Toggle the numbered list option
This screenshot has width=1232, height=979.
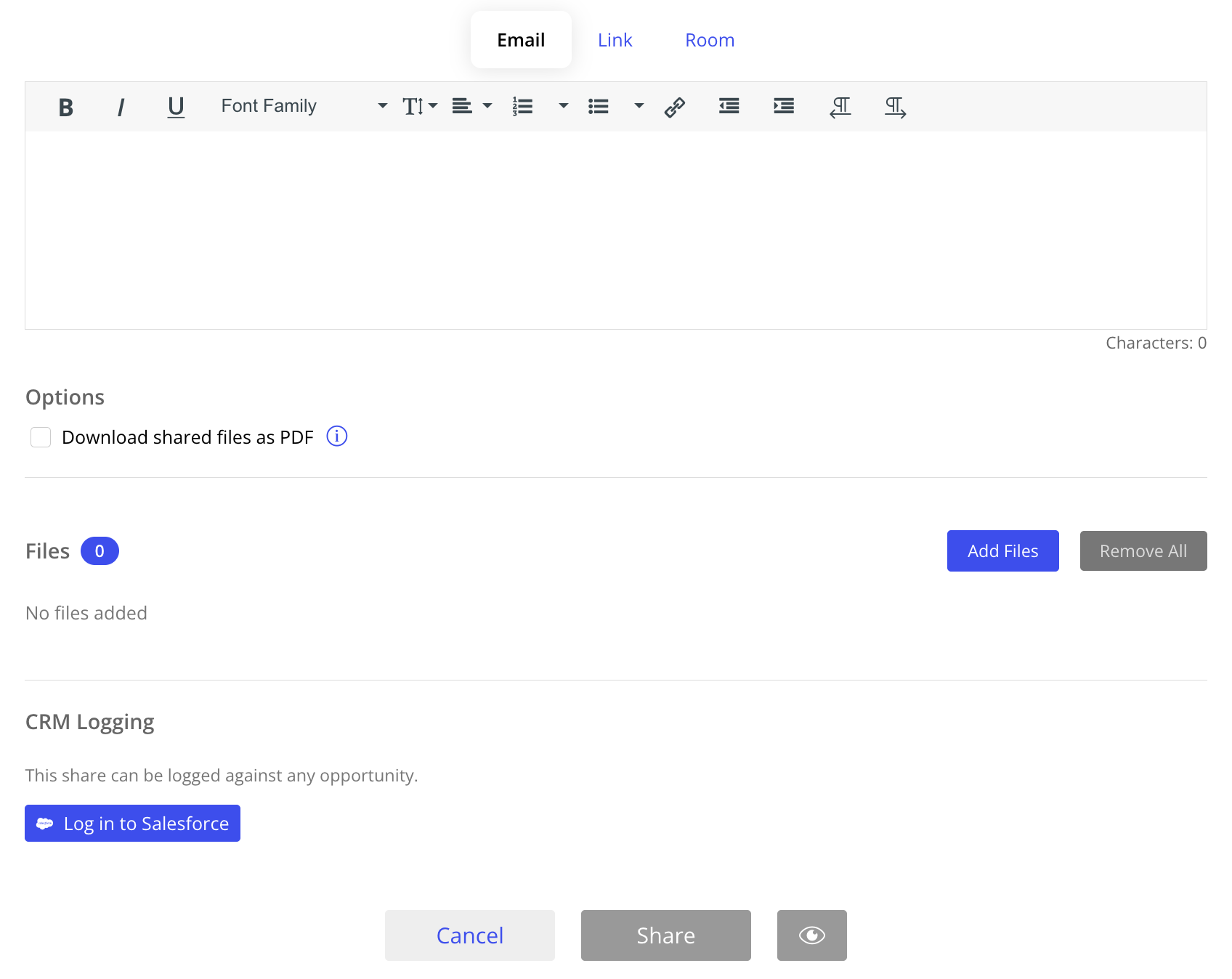(522, 107)
